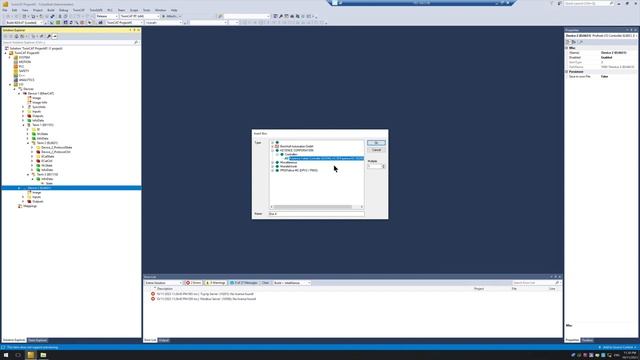Click the Disabled property value
Image resolution: width=640 pixels, height=360 pixels.
[617, 58]
